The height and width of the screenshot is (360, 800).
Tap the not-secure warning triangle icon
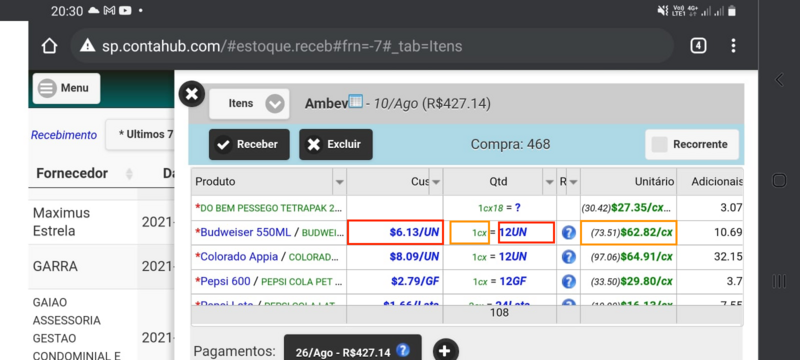[x=88, y=46]
